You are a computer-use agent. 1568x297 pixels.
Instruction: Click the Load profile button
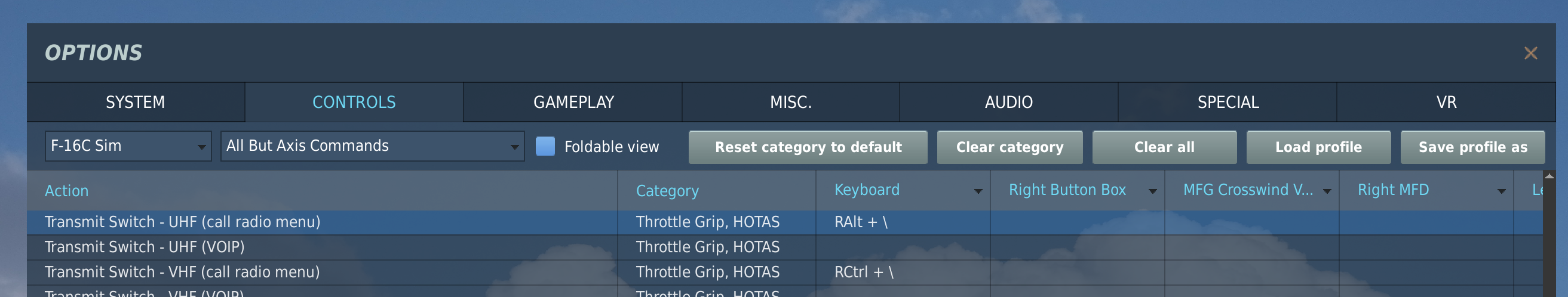point(1318,147)
